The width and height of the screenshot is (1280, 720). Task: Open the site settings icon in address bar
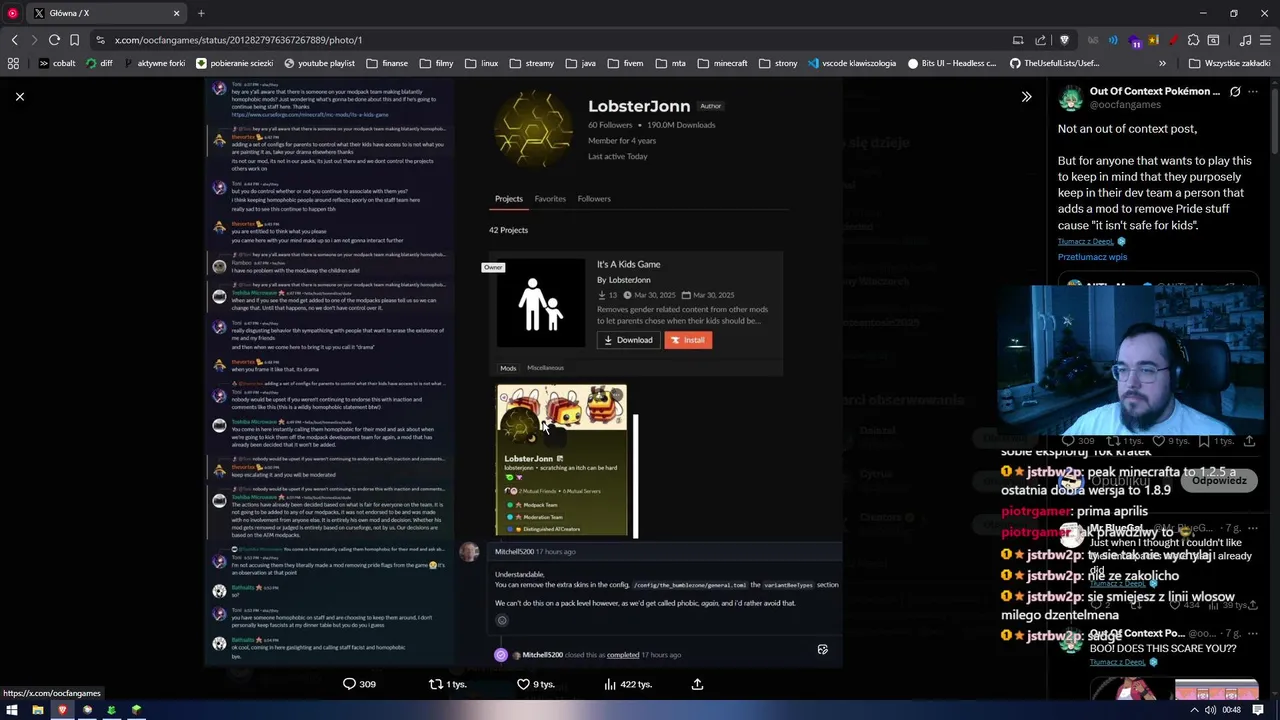100,40
